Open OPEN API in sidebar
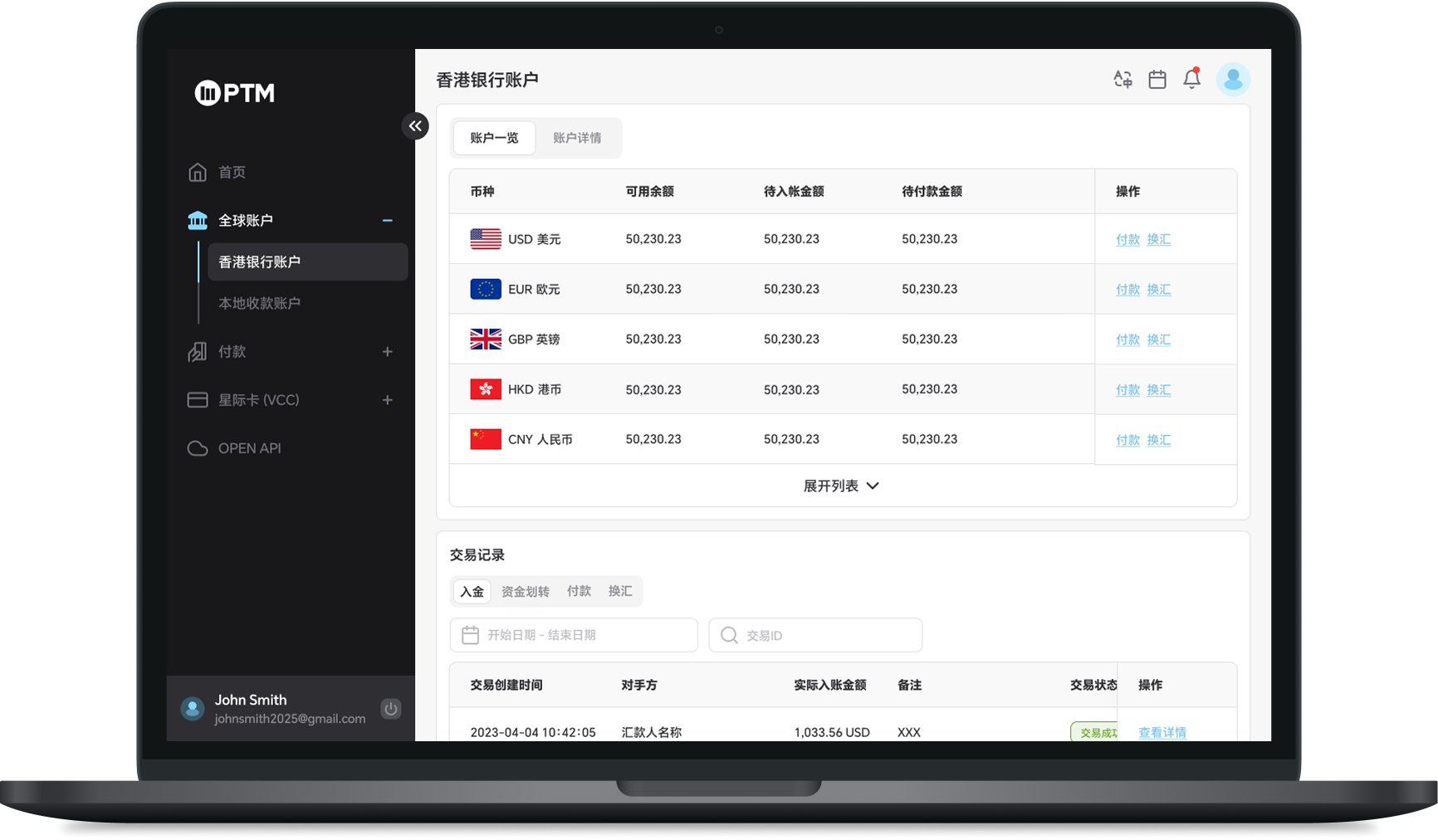Screen dimensions: 1438x840 pos(249,448)
